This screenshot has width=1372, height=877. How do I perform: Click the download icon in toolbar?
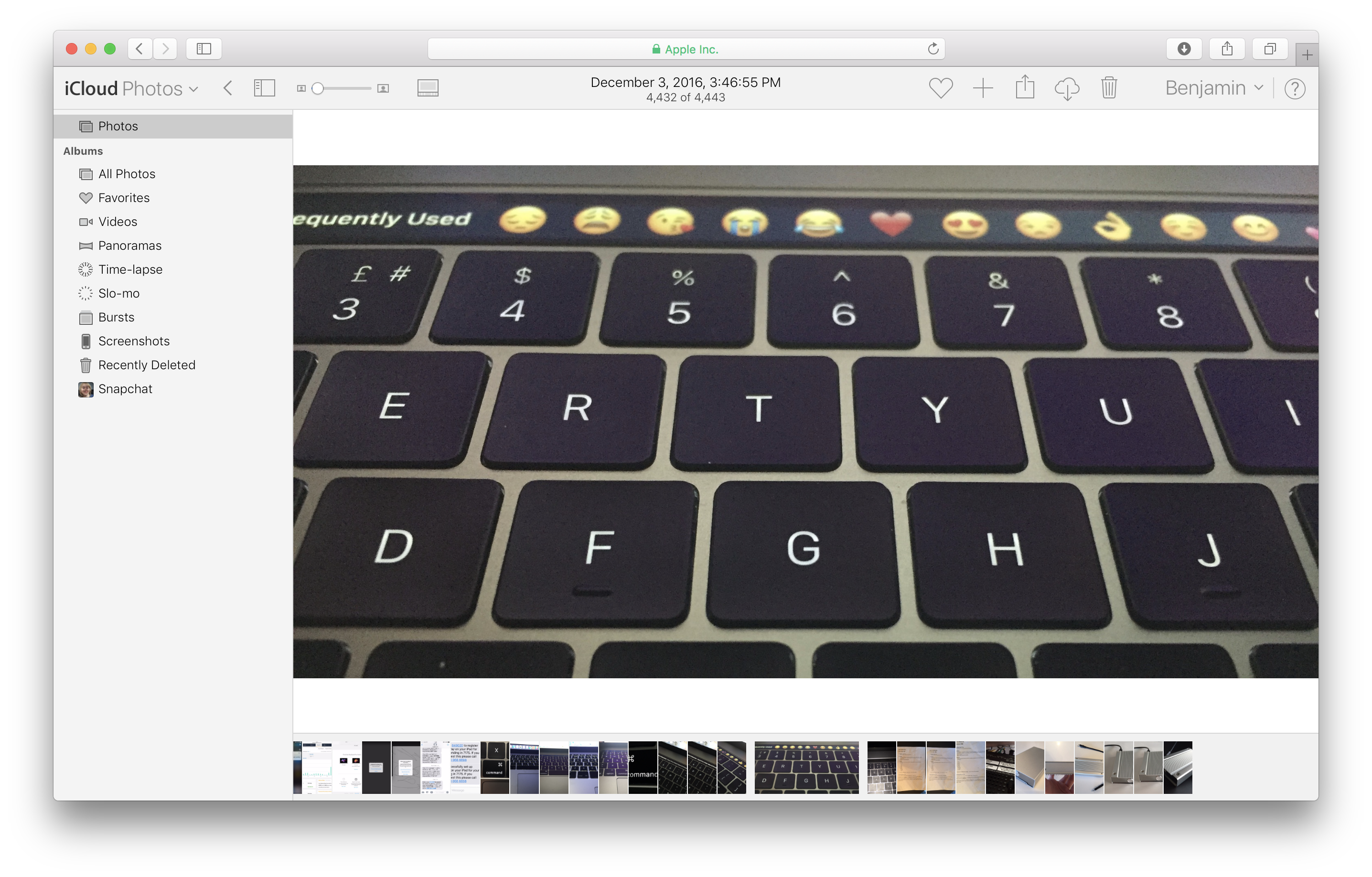1068,88
